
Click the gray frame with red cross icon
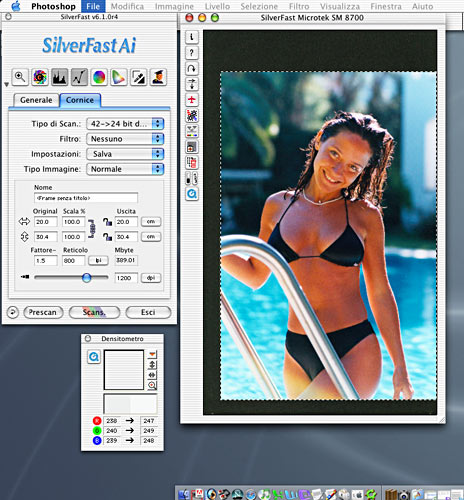click(x=192, y=147)
